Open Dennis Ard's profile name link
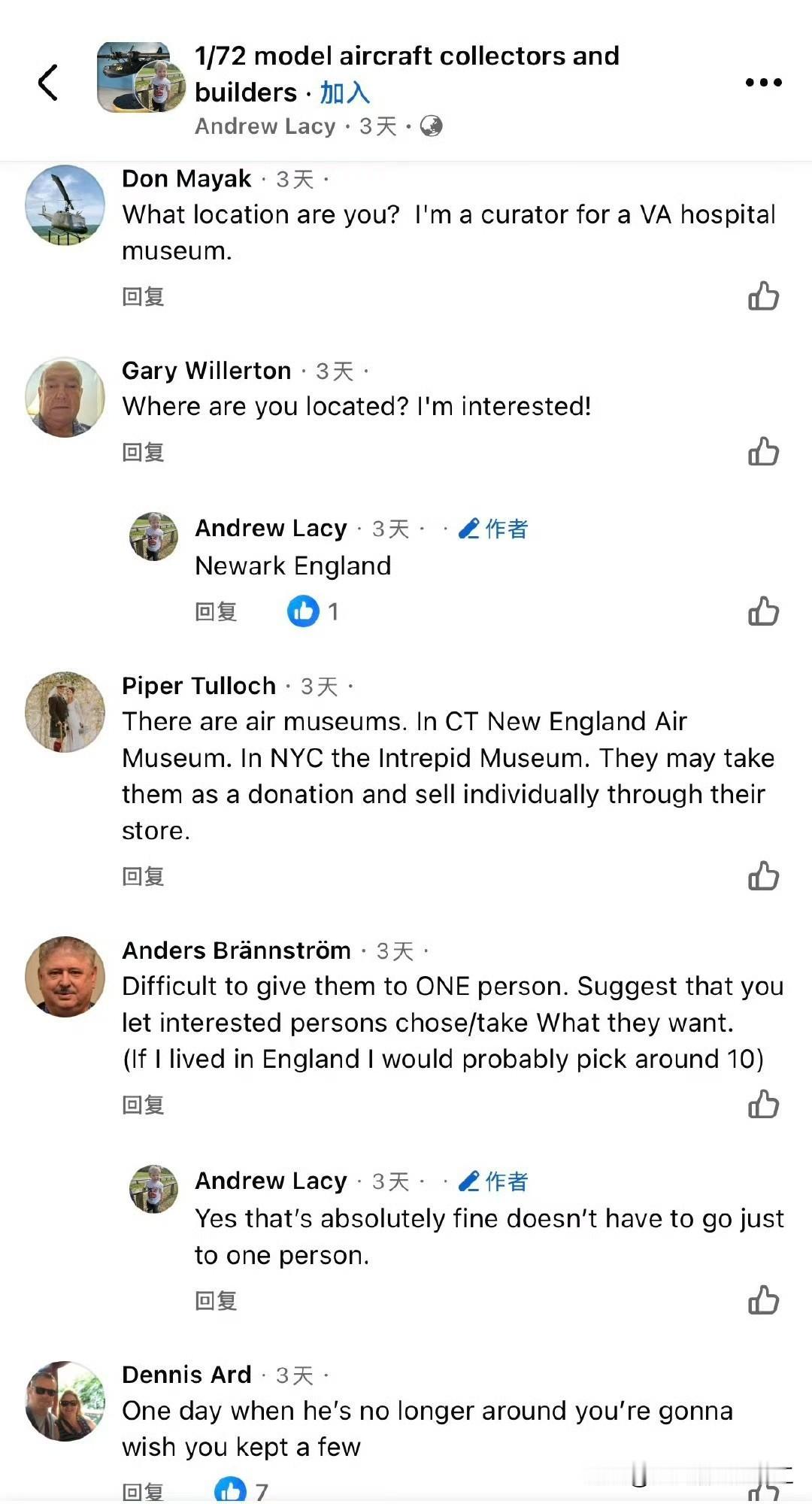The image size is (812, 1504). (186, 1375)
